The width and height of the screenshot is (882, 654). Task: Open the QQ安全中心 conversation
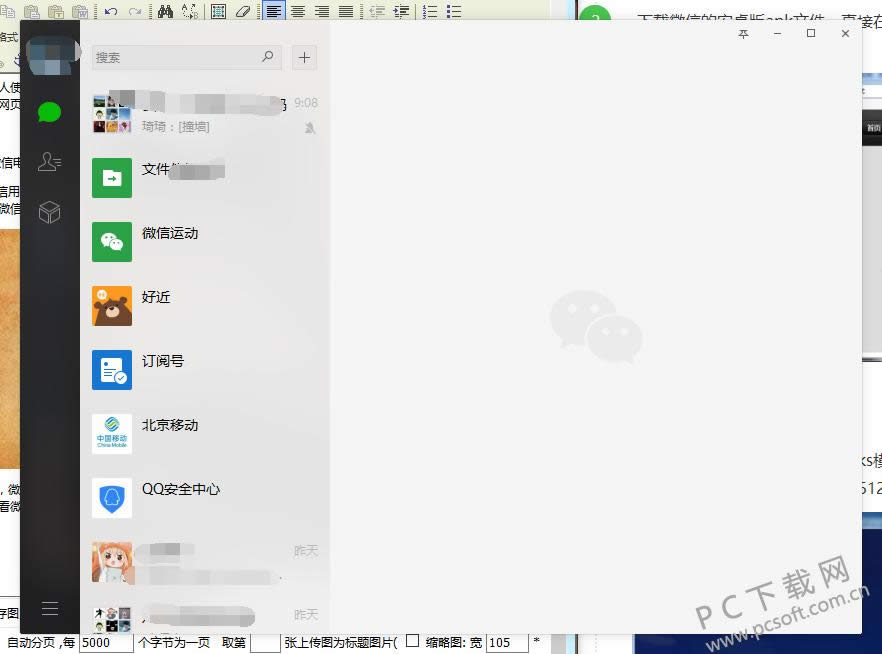205,497
